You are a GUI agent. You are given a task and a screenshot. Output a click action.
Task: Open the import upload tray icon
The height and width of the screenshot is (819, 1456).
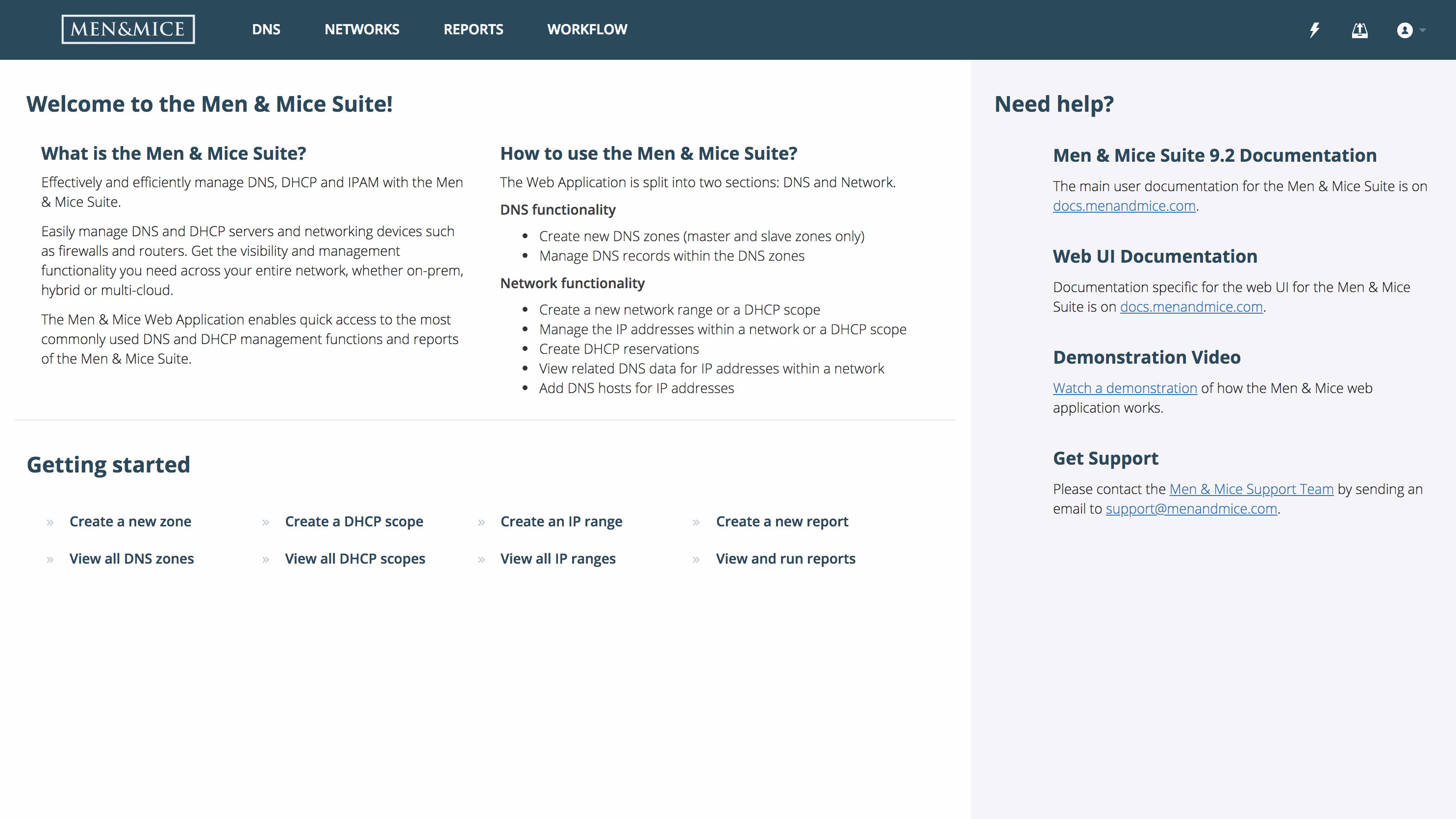point(1360,30)
